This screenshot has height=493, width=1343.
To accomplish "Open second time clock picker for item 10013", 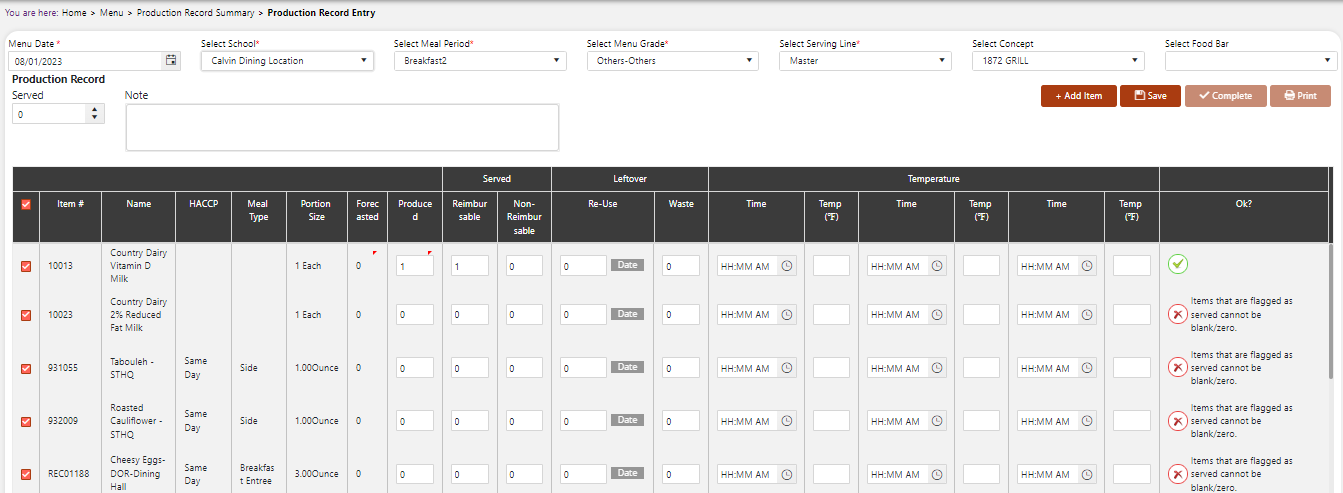I will (937, 266).
